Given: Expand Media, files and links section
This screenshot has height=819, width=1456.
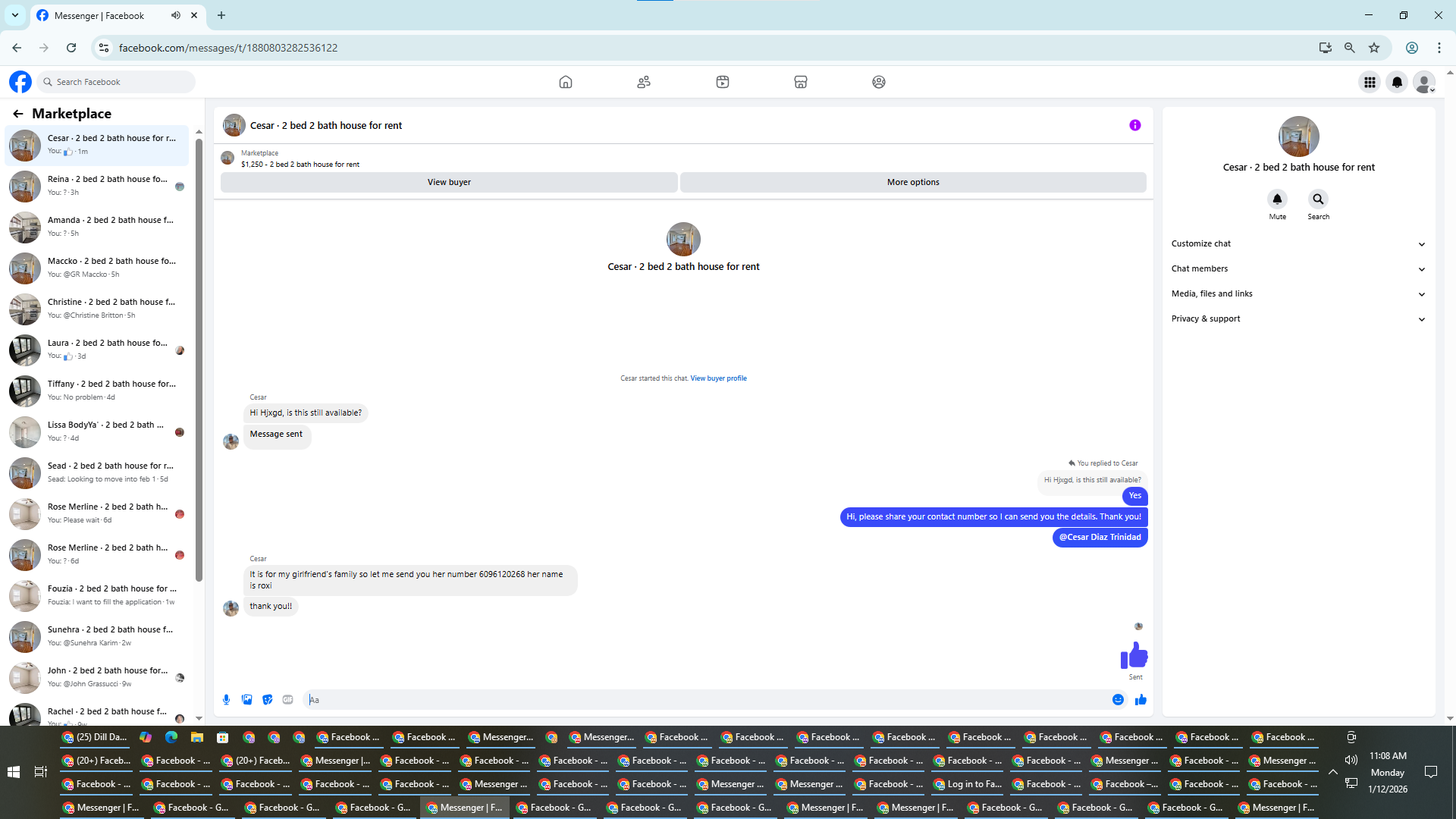Looking at the screenshot, I should click(1298, 294).
